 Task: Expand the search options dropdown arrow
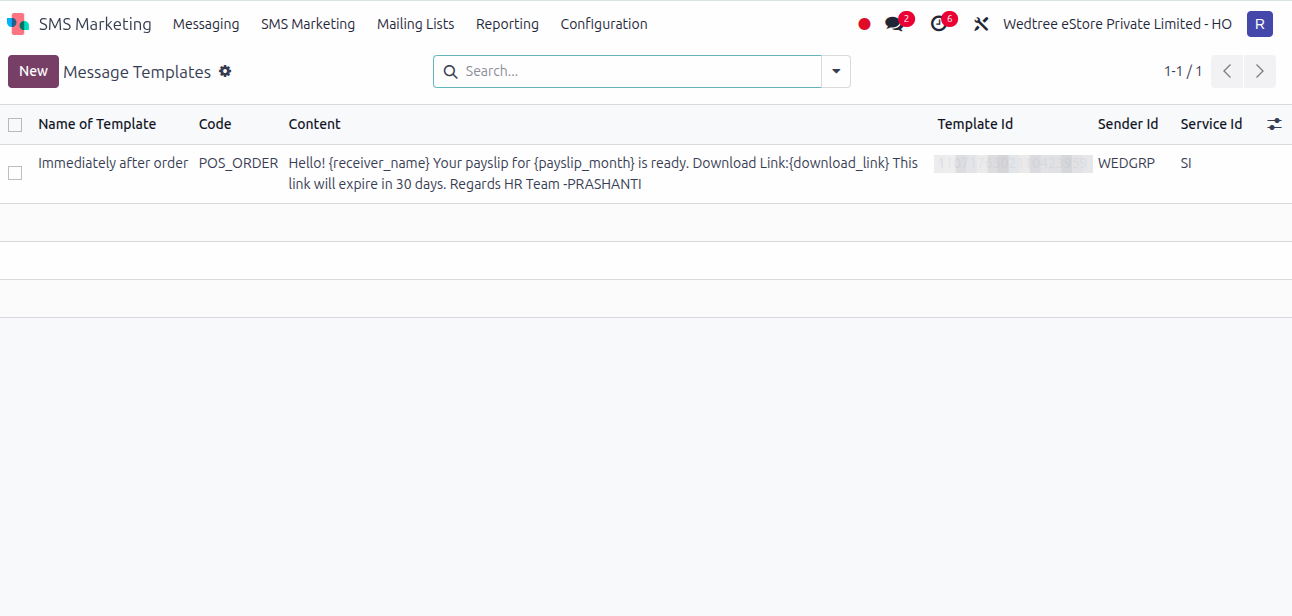(836, 71)
